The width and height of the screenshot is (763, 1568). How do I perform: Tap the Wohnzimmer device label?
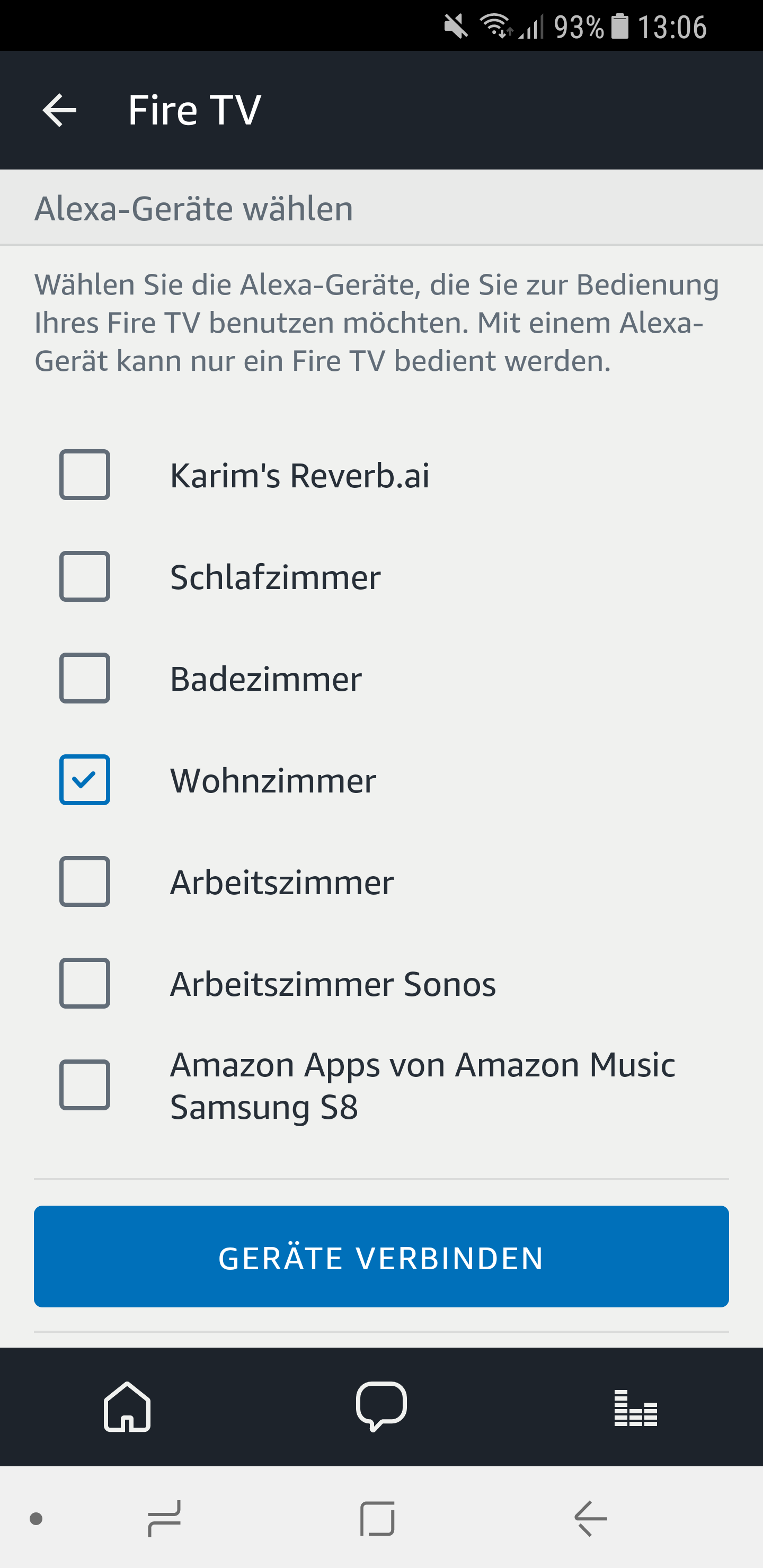click(273, 781)
